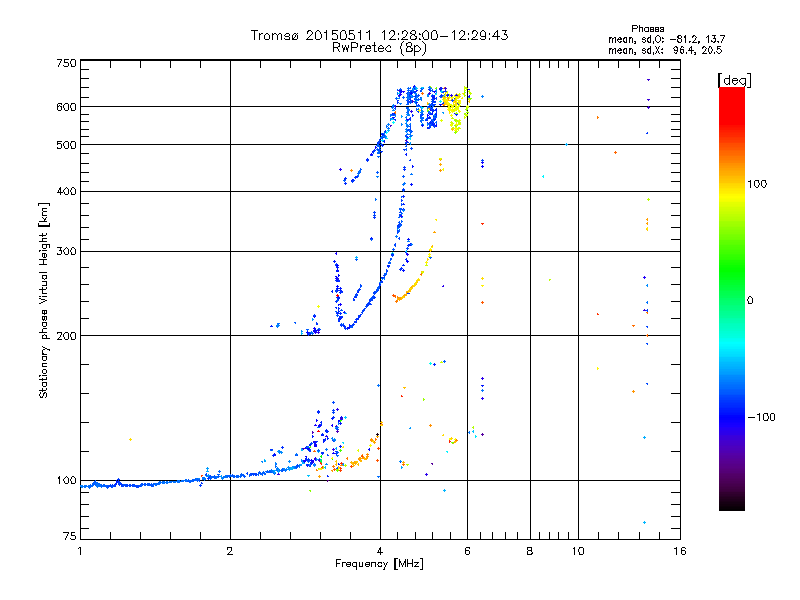Click the colorbar tick label '100'
Viewport: 800px width, 600px height.
pyautogui.click(x=757, y=184)
